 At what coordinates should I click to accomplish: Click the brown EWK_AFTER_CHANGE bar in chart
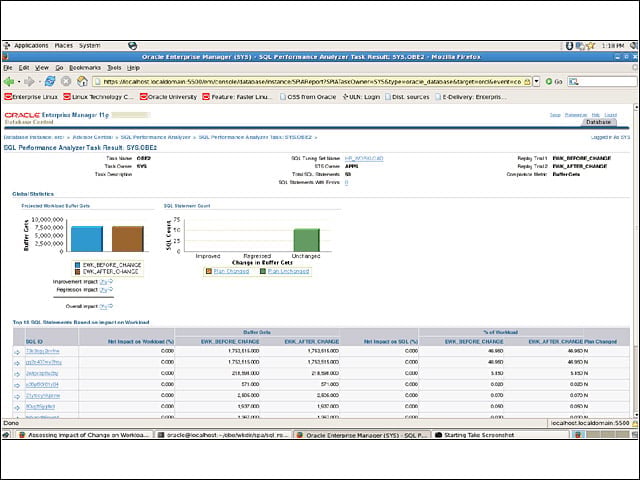pos(128,239)
